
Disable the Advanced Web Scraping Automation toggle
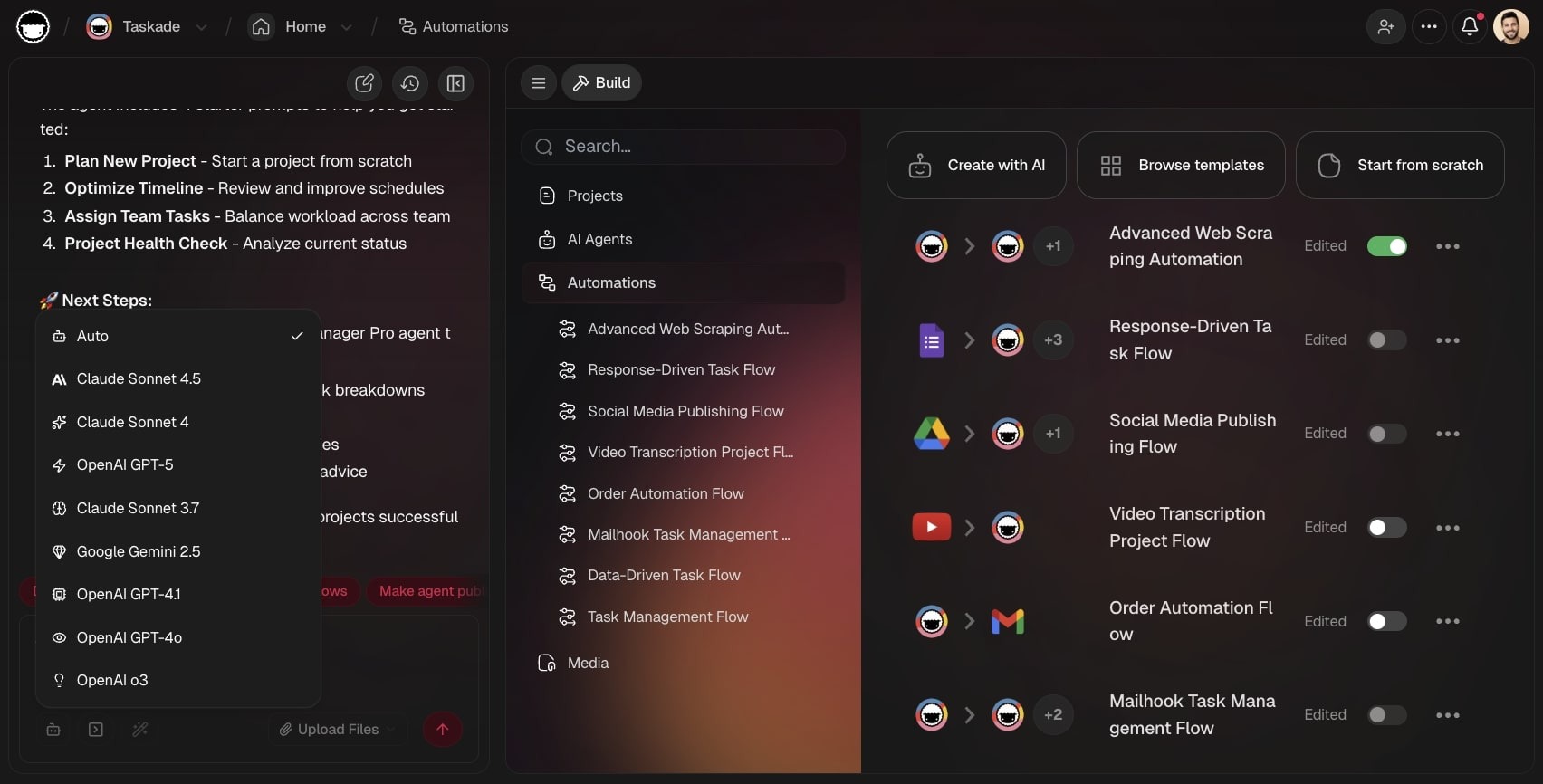[1386, 246]
